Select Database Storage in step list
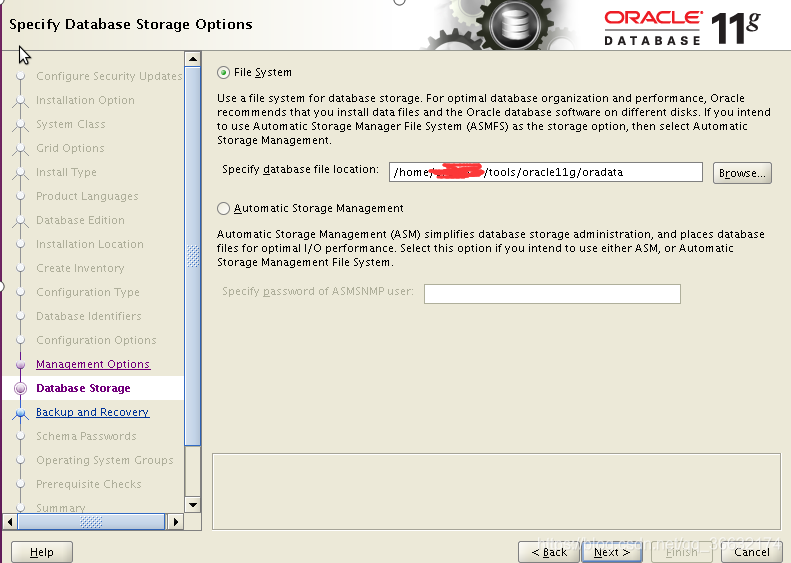This screenshot has width=791, height=563. 83,388
